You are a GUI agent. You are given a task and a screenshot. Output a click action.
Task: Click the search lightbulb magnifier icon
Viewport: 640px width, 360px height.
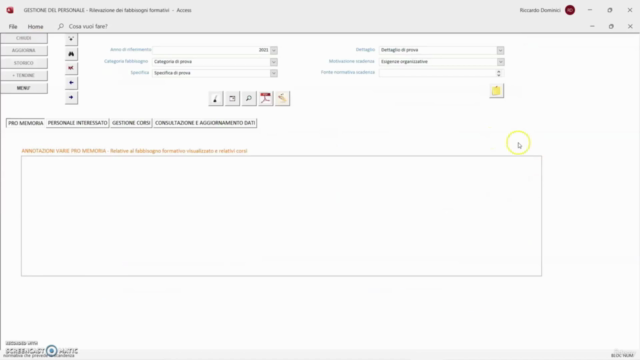(61, 26)
